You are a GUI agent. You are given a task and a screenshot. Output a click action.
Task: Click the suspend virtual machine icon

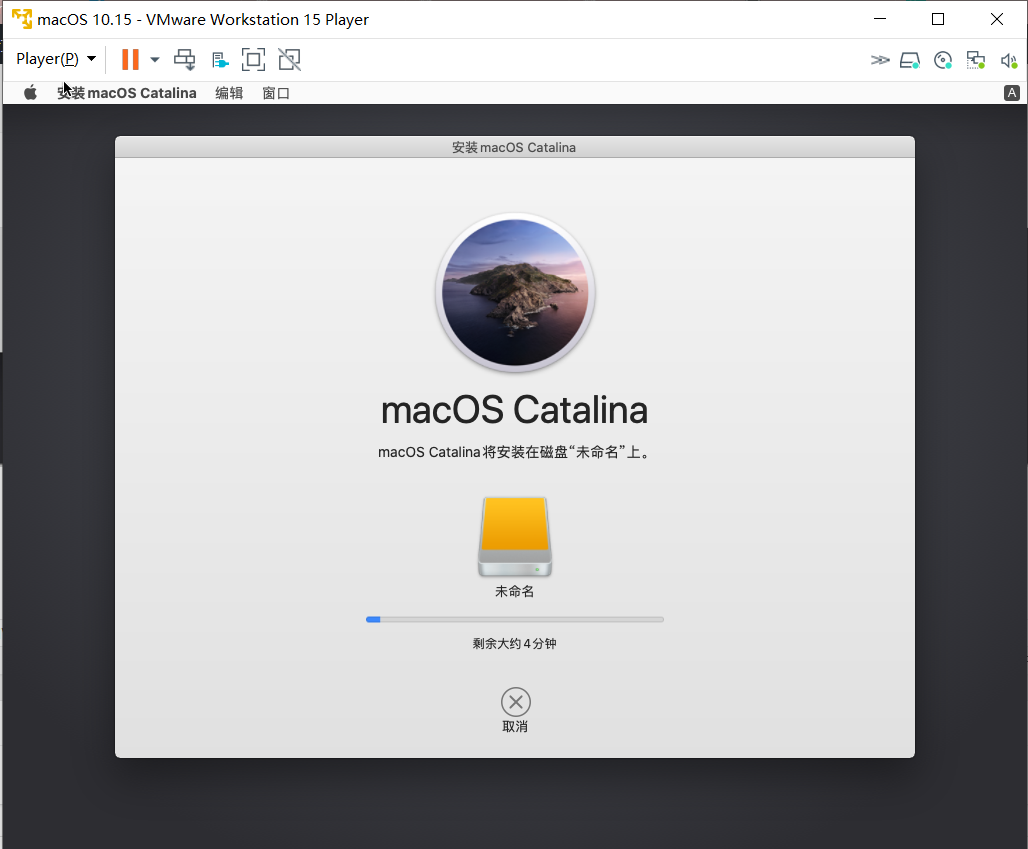coord(130,59)
